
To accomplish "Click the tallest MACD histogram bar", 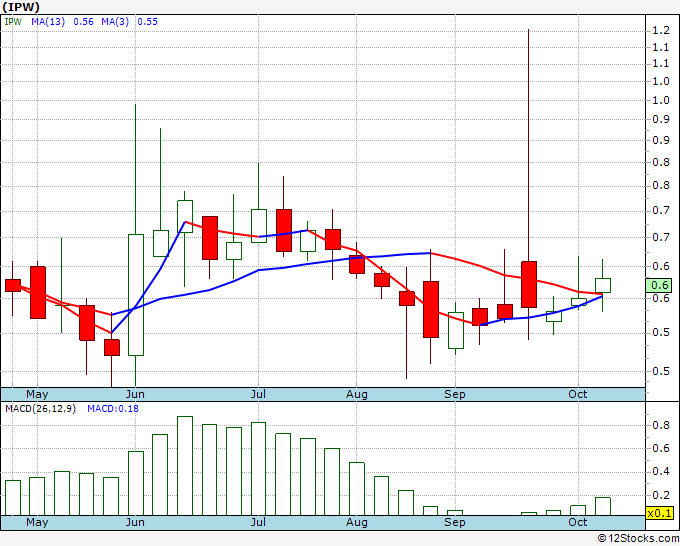I will click(184, 465).
